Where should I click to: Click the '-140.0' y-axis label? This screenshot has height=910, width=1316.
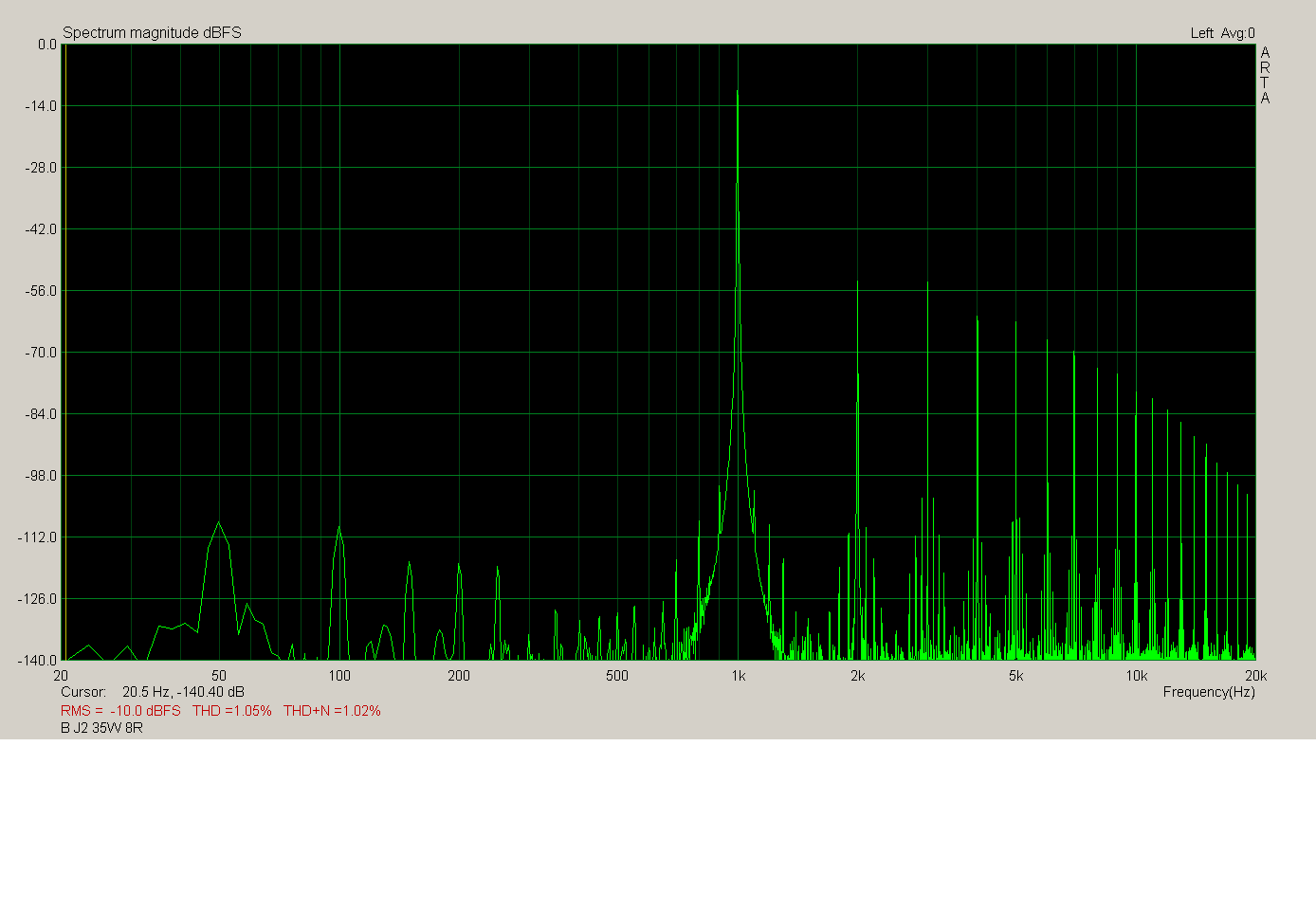38,661
